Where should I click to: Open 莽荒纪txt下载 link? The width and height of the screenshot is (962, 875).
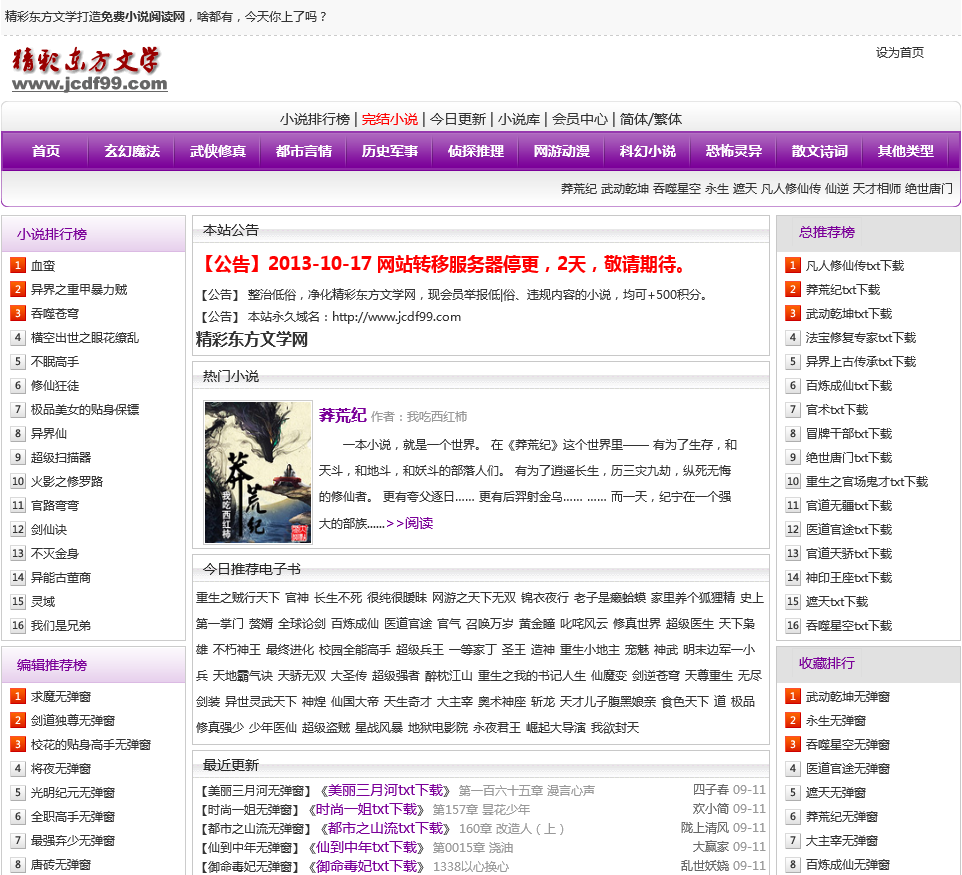click(x=842, y=290)
